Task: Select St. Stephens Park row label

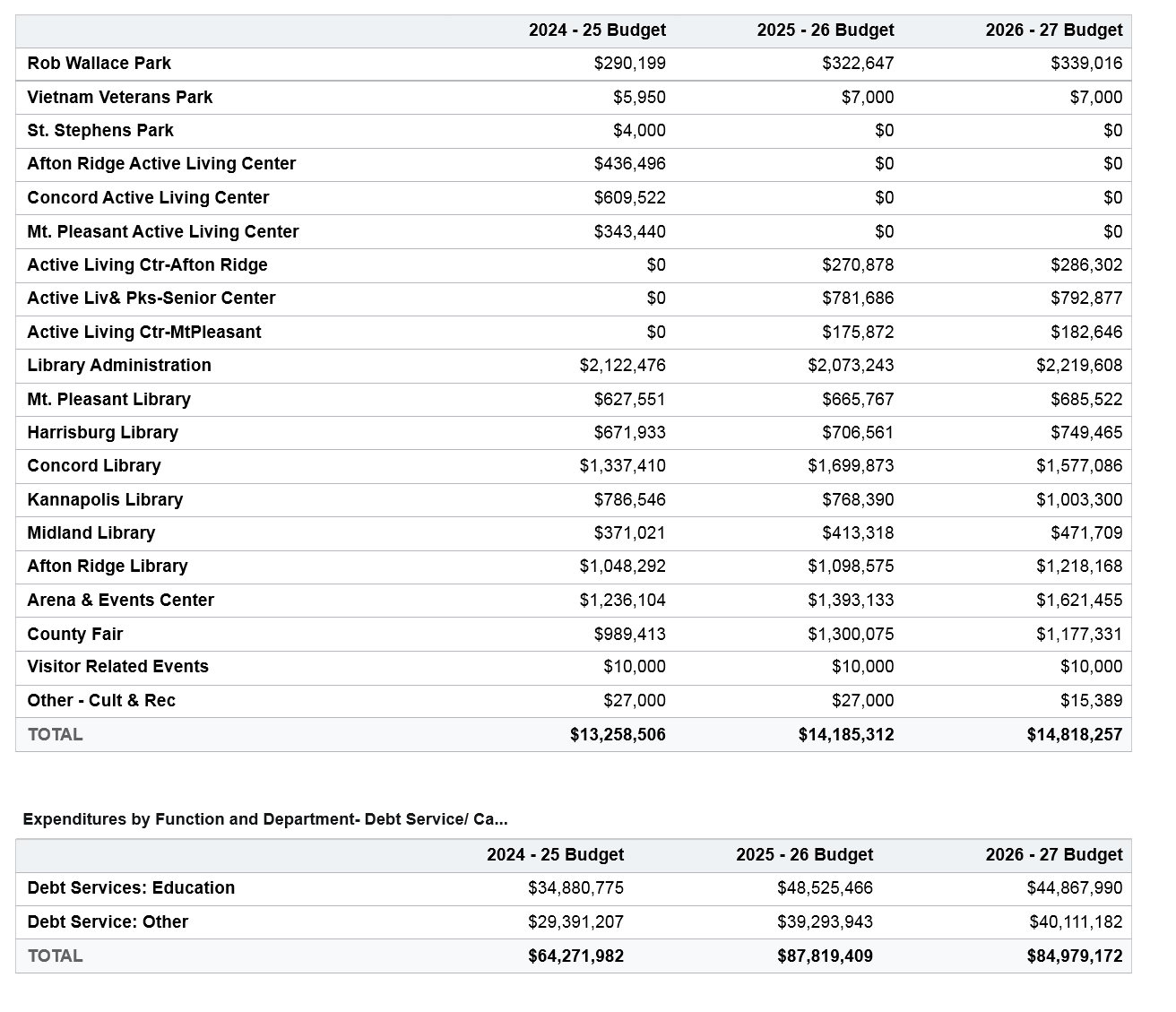Action: tap(100, 131)
